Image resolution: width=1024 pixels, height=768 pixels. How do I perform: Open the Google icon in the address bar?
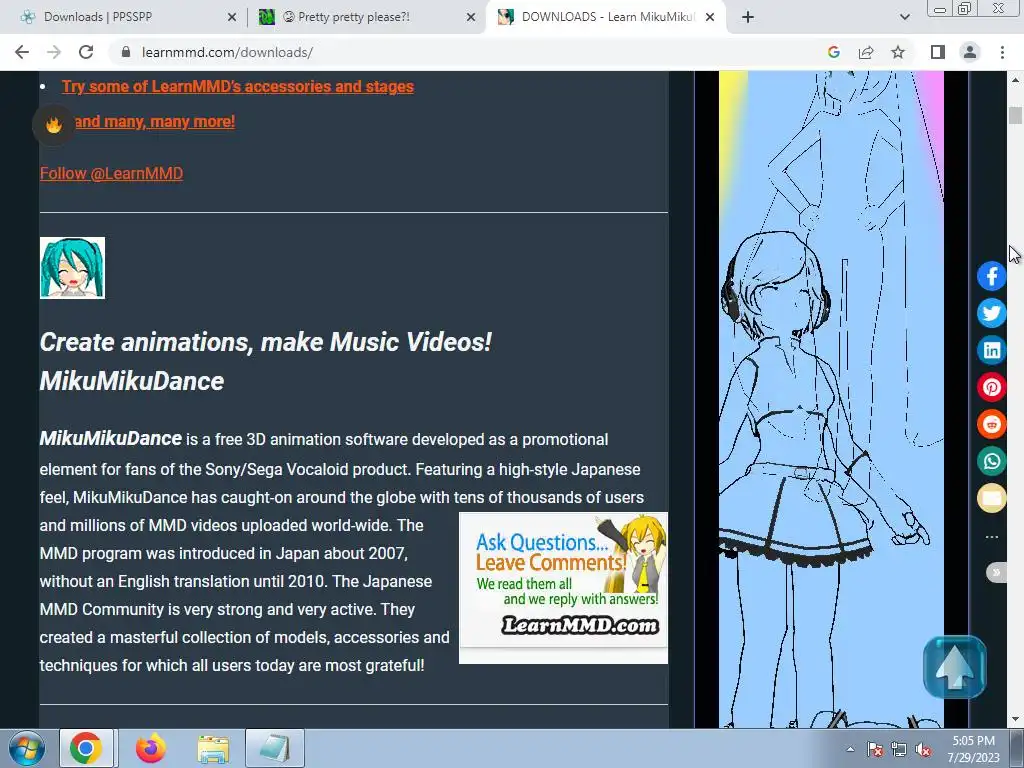tap(833, 52)
